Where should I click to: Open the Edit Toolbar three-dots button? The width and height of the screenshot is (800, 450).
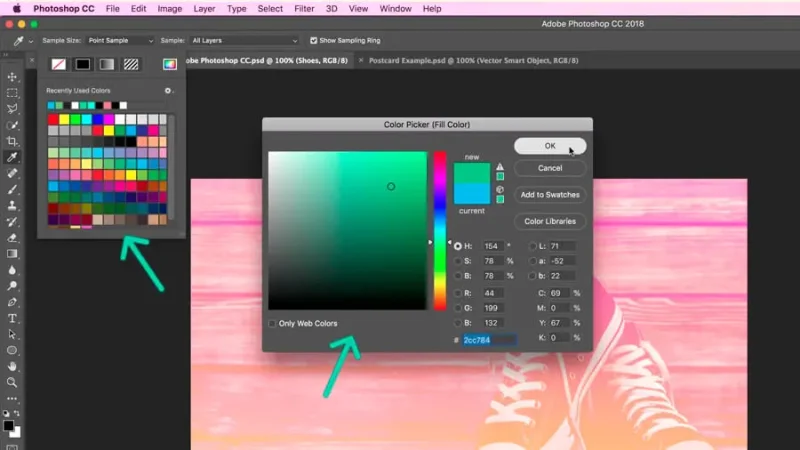[12, 398]
